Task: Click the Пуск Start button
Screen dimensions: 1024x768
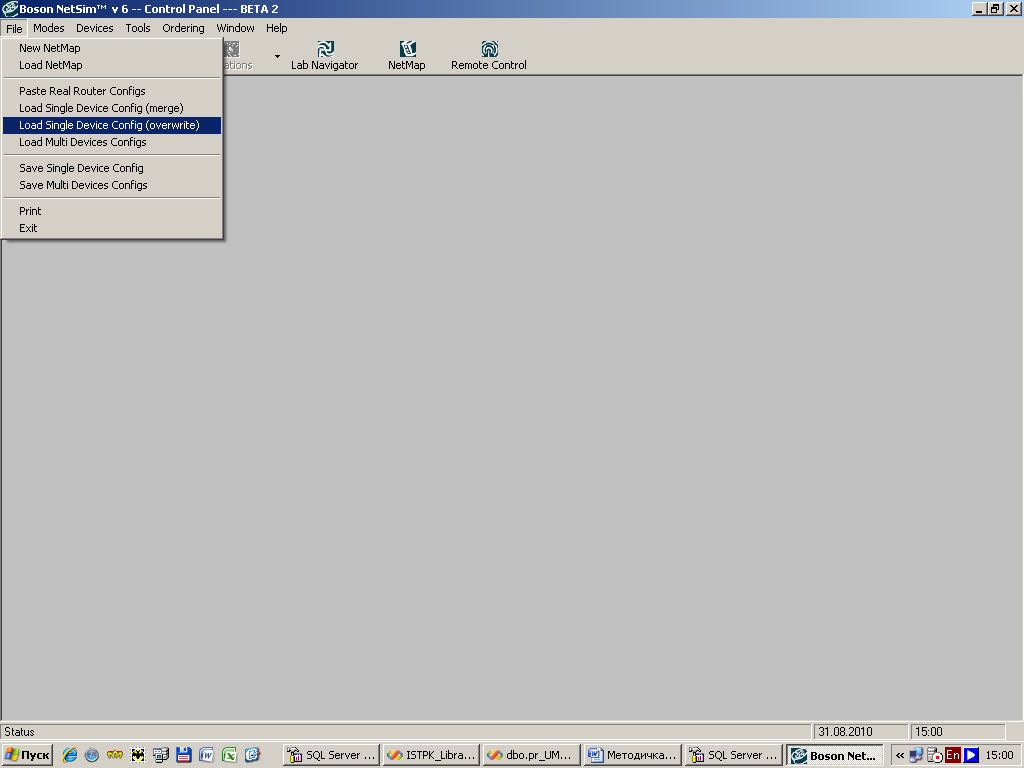Action: pyautogui.click(x=27, y=755)
